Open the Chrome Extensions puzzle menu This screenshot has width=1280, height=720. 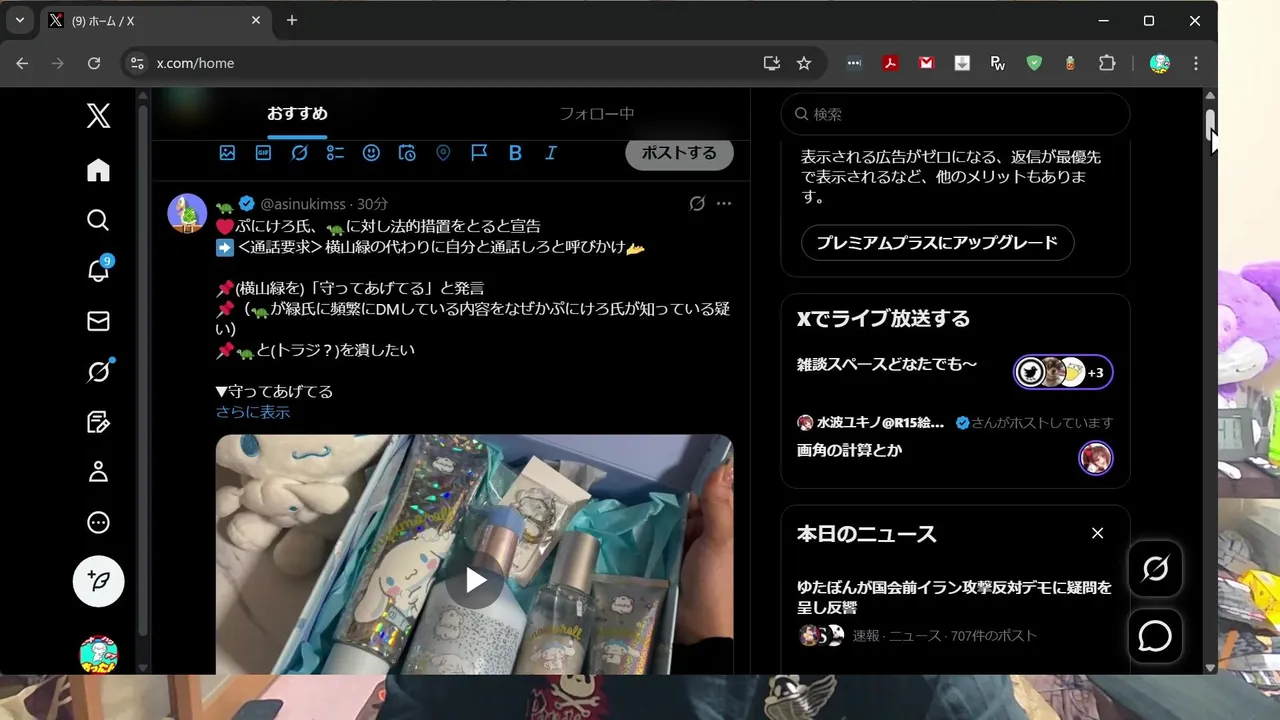1107,63
